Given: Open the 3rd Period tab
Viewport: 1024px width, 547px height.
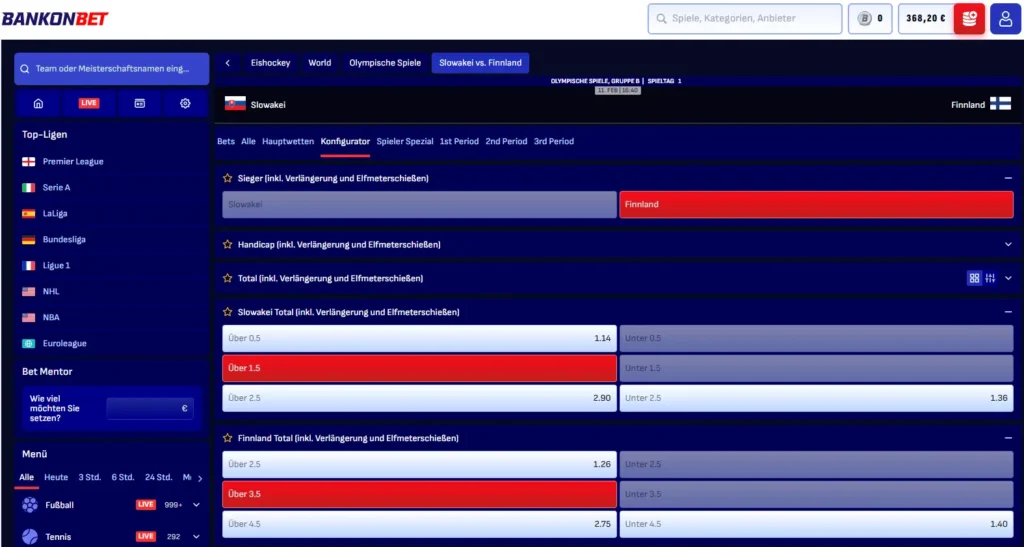Looking at the screenshot, I should [x=554, y=142].
